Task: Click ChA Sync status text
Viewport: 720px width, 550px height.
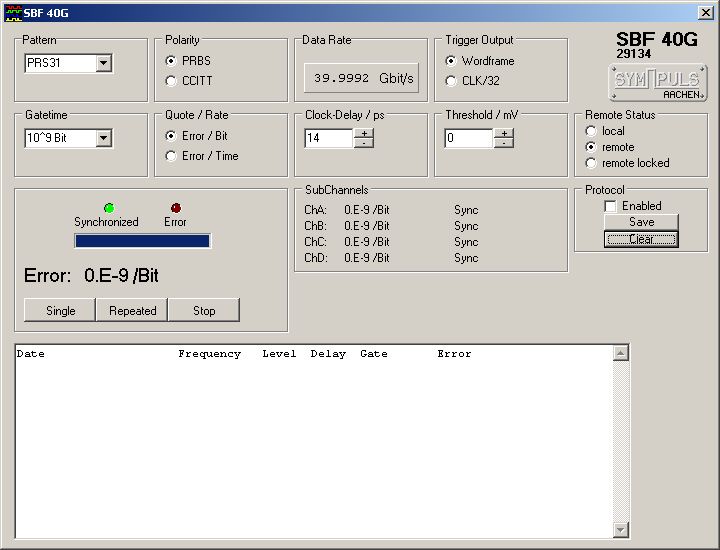Action: tap(466, 210)
